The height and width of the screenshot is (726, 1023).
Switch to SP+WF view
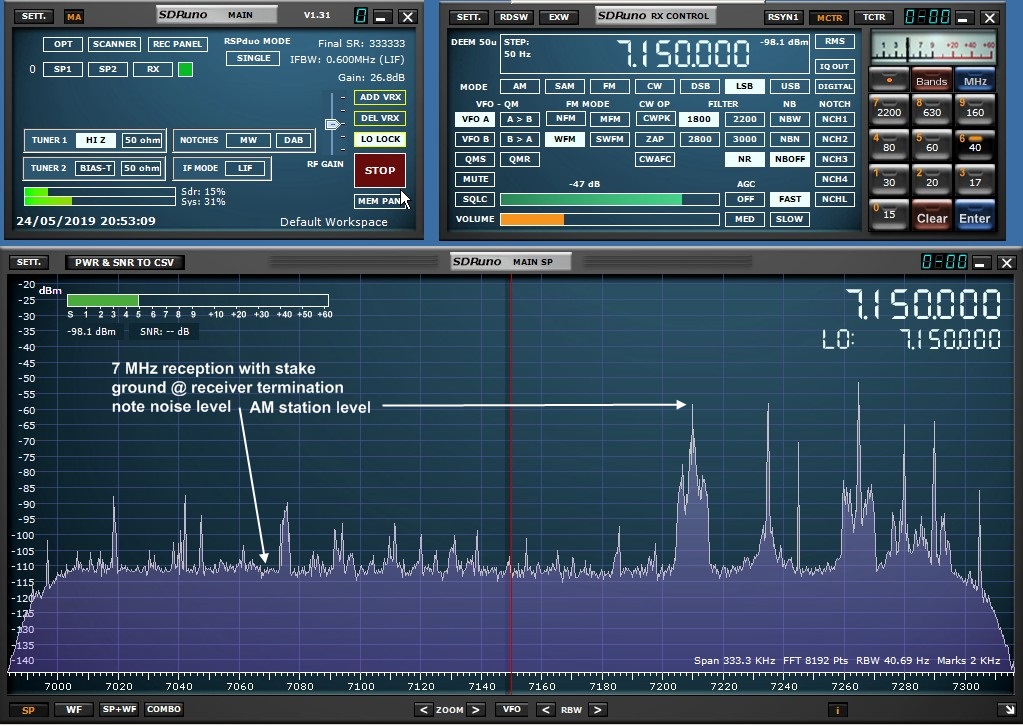pos(119,710)
